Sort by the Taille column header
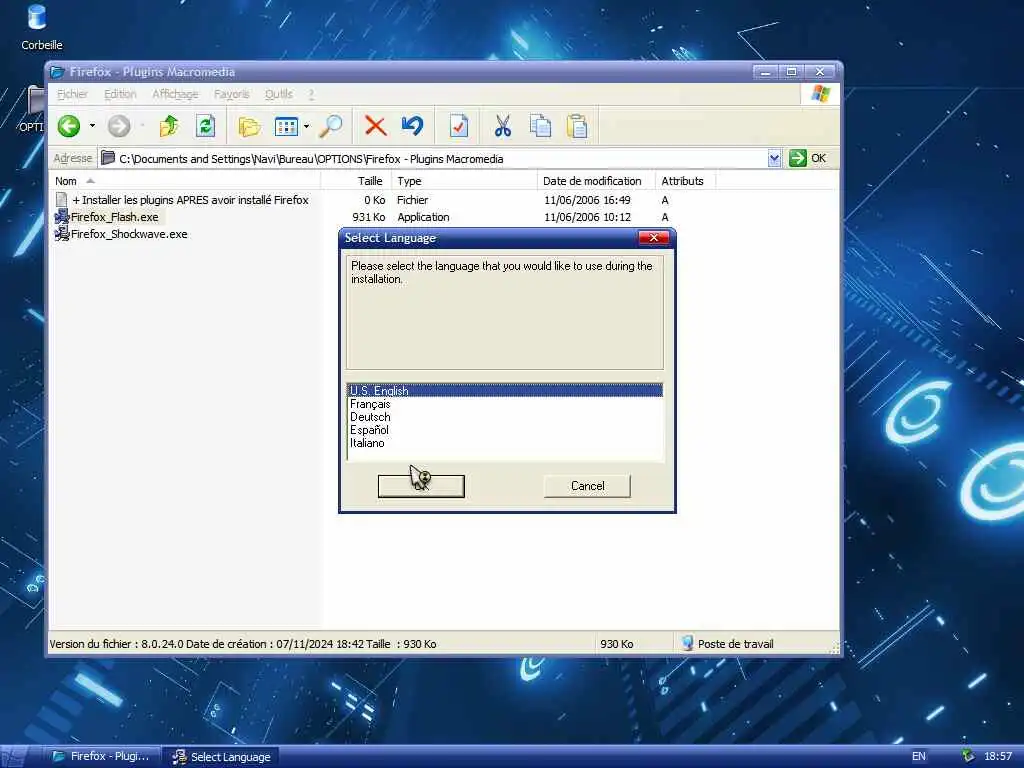1024x768 pixels. pos(355,181)
